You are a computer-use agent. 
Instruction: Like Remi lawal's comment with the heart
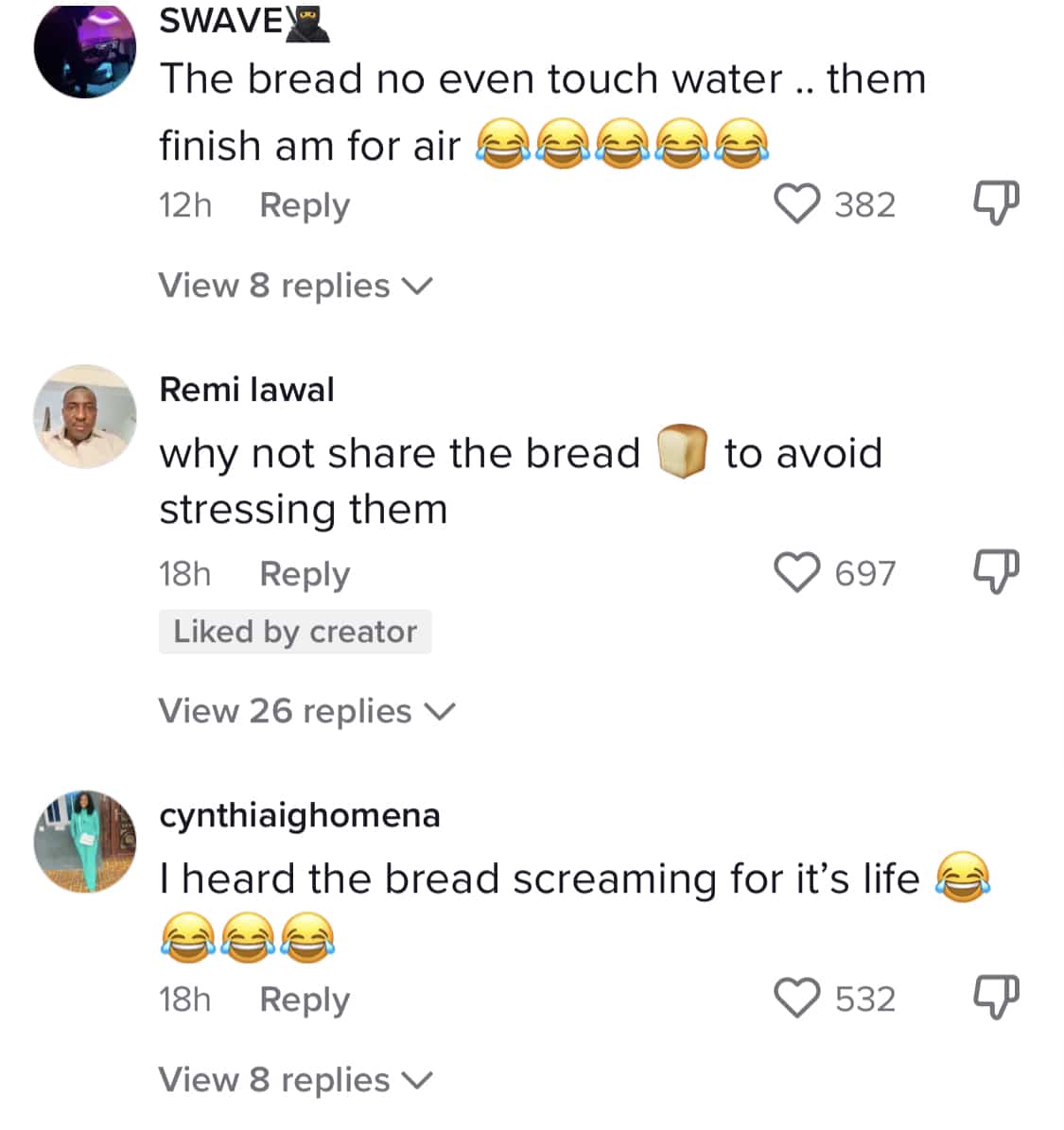(x=797, y=572)
